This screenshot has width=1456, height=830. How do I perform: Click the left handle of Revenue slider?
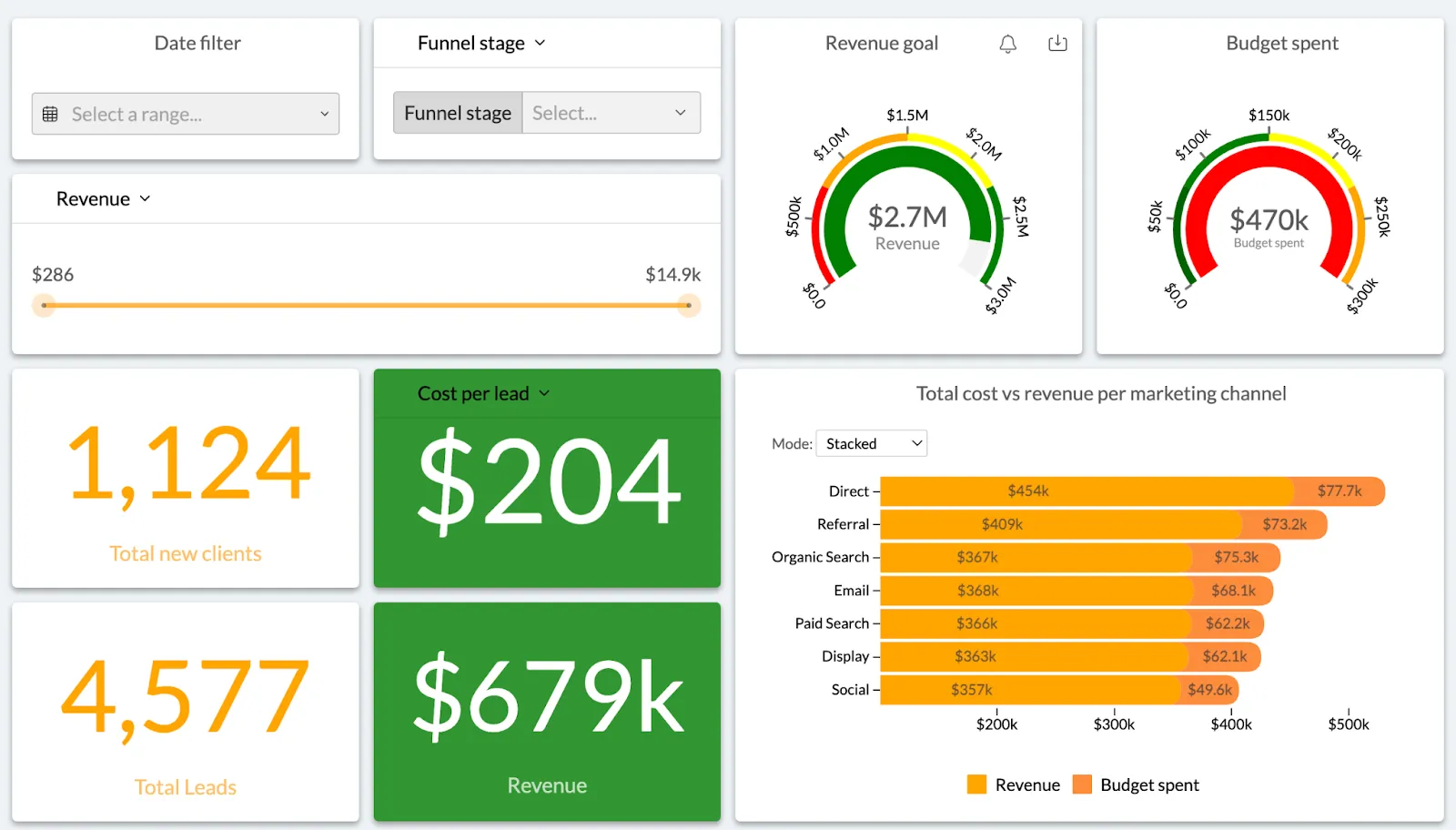pyautogui.click(x=44, y=305)
